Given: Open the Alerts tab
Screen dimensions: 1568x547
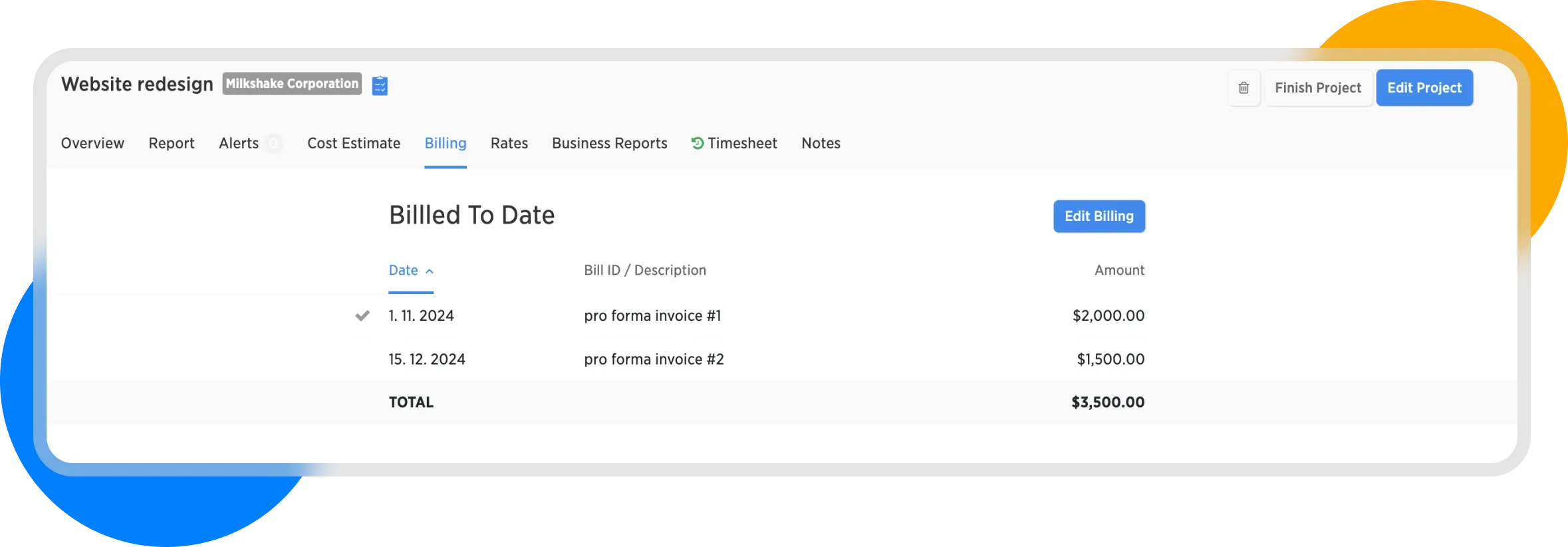Looking at the screenshot, I should coord(239,143).
